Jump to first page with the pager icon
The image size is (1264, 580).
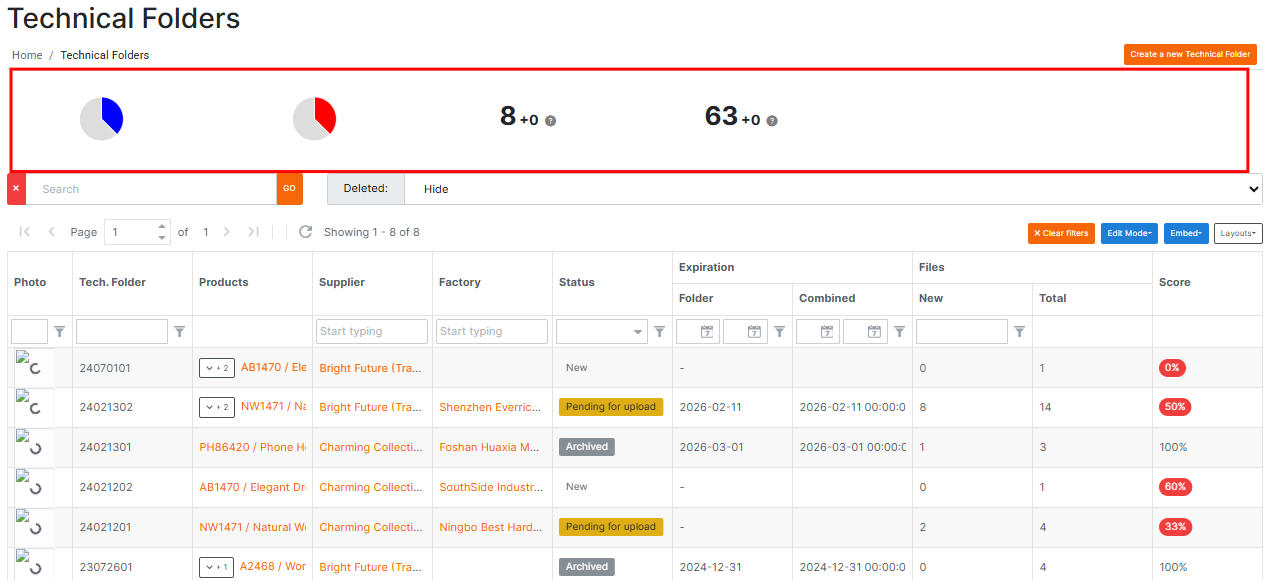pyautogui.click(x=25, y=232)
